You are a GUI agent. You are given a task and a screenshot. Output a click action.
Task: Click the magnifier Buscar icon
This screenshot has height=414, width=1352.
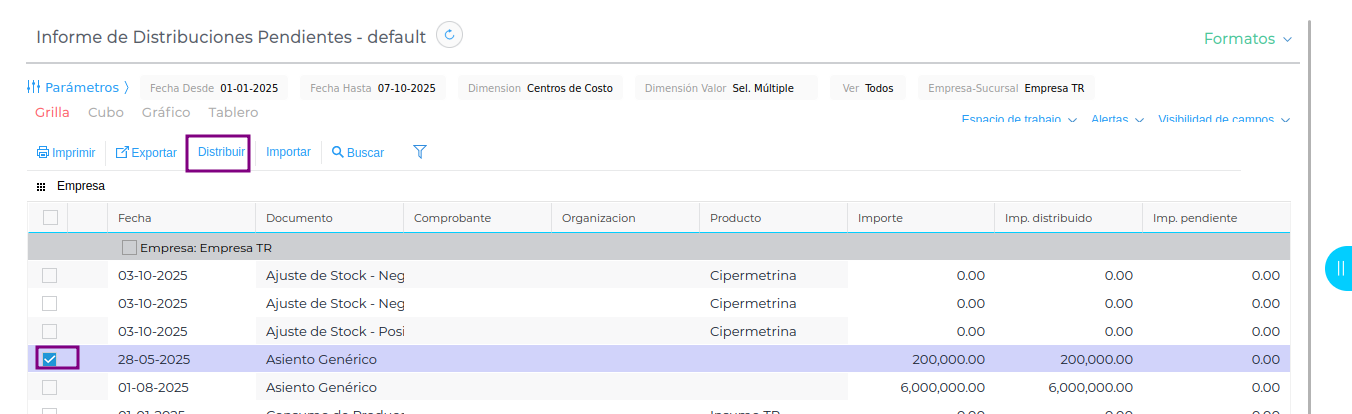click(x=338, y=153)
